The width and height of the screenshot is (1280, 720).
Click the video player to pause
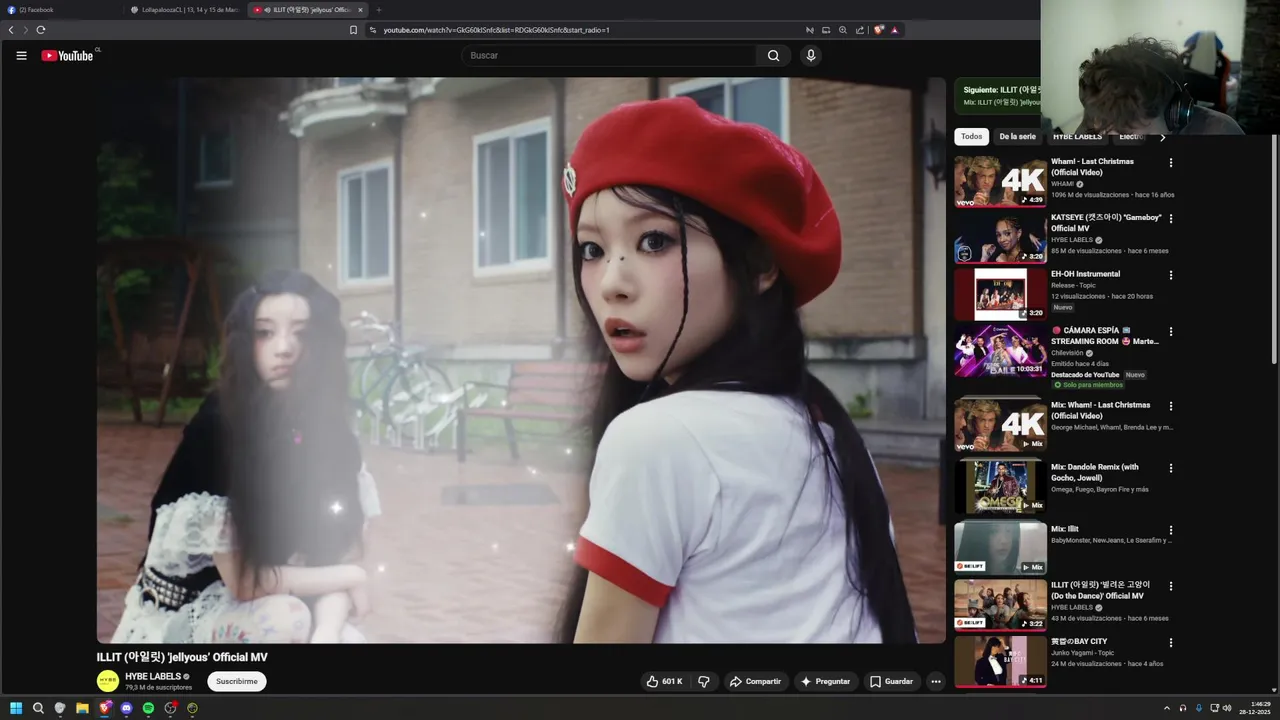pyautogui.click(x=521, y=360)
